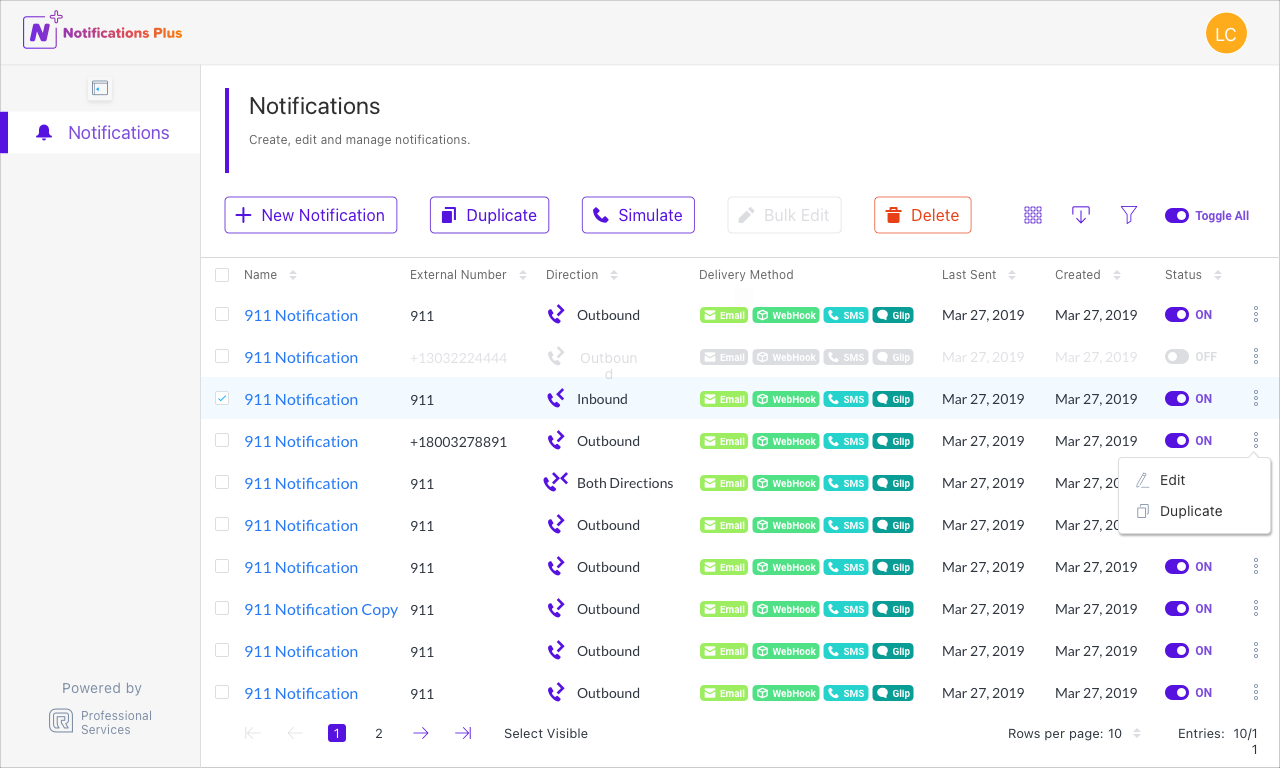Sort by Last Sent column arrows

pyautogui.click(x=1012, y=275)
